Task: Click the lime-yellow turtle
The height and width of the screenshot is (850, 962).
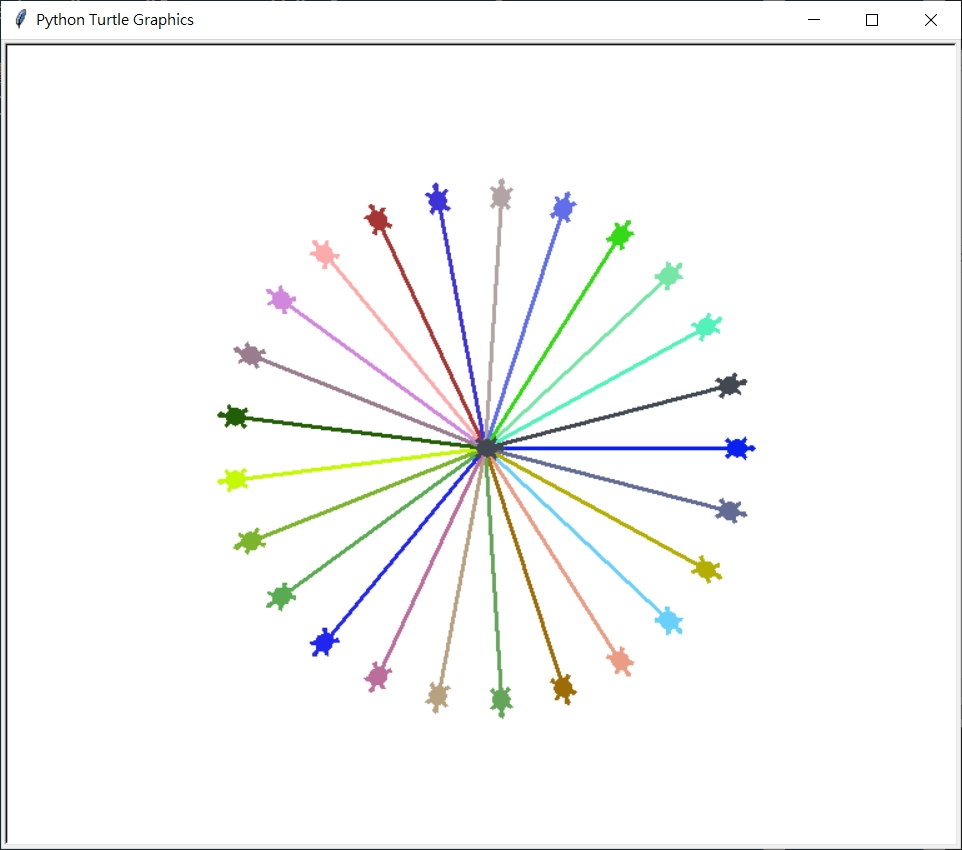Action: (x=234, y=479)
